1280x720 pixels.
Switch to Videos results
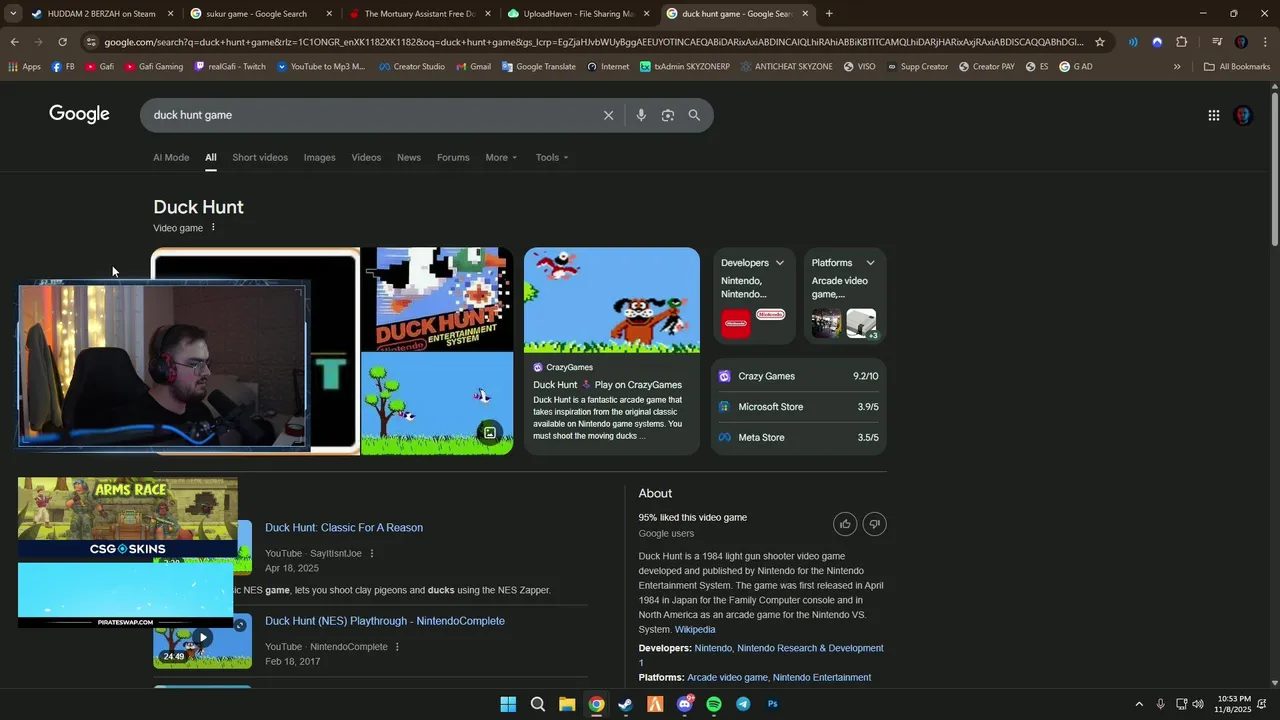[x=366, y=157]
